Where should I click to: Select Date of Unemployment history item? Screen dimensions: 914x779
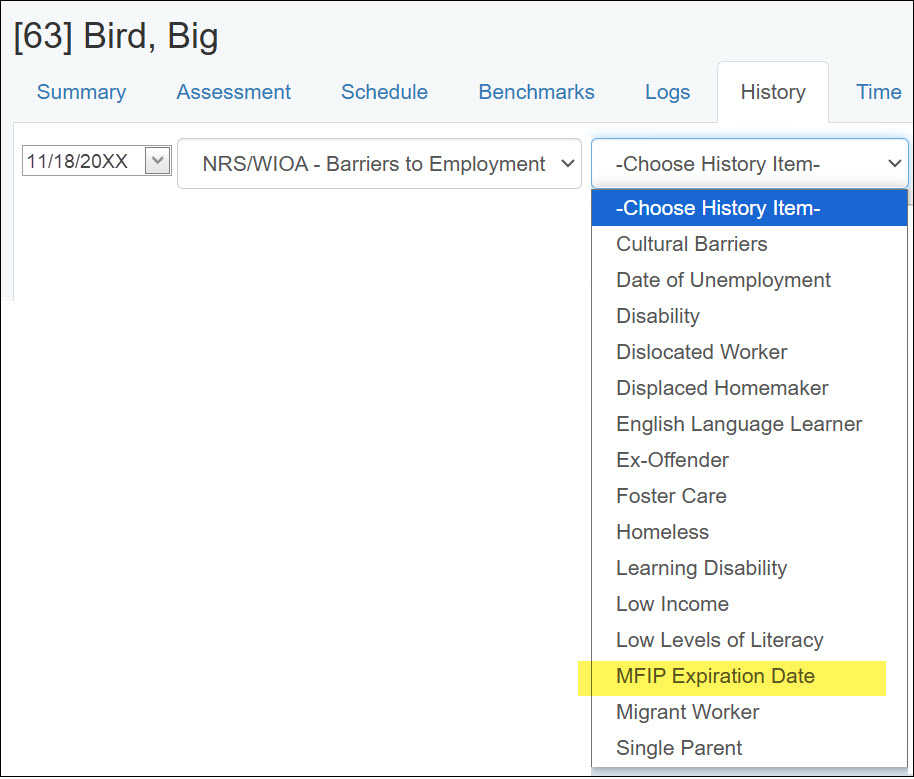(x=723, y=280)
